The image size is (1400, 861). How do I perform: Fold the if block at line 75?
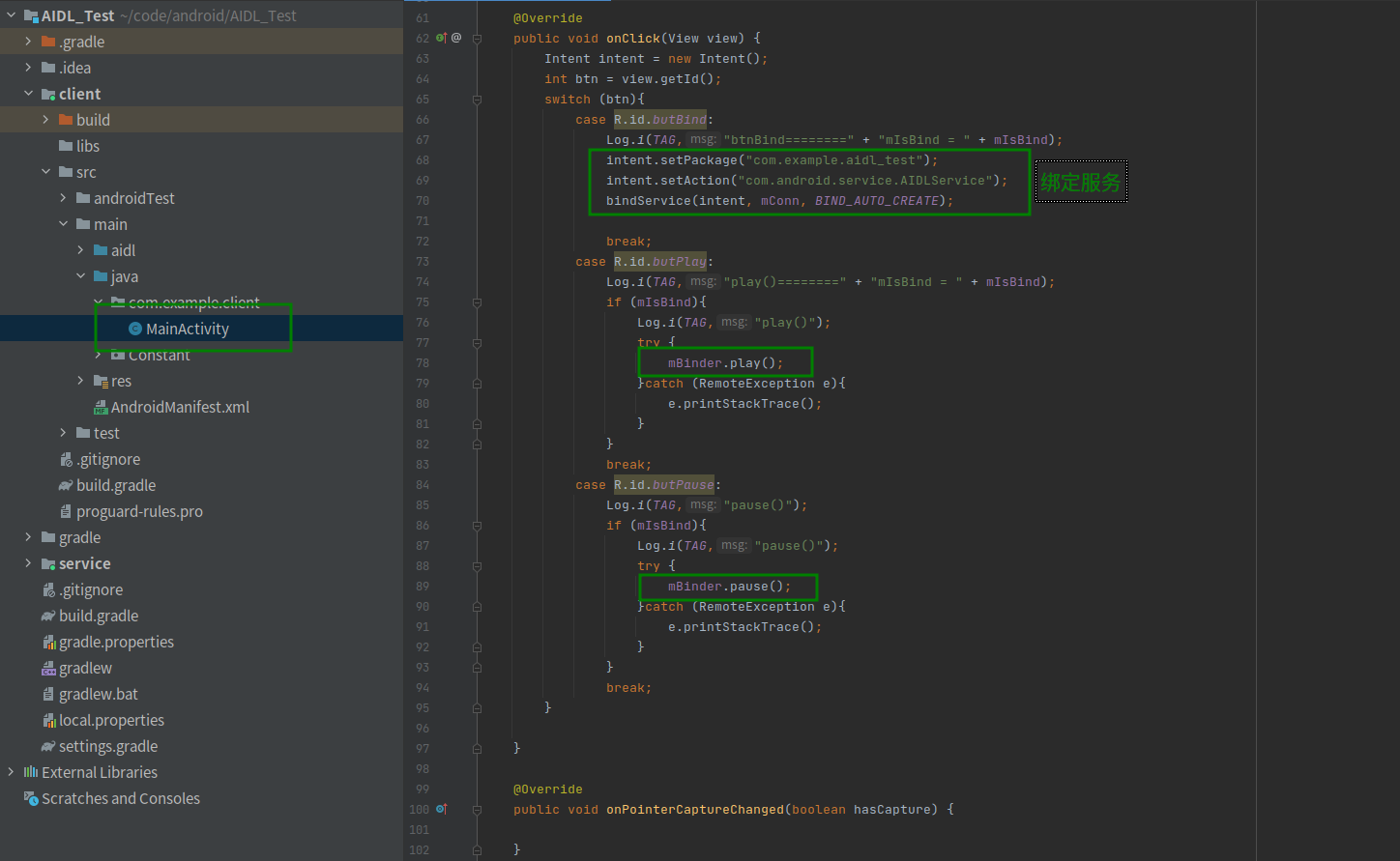point(477,301)
